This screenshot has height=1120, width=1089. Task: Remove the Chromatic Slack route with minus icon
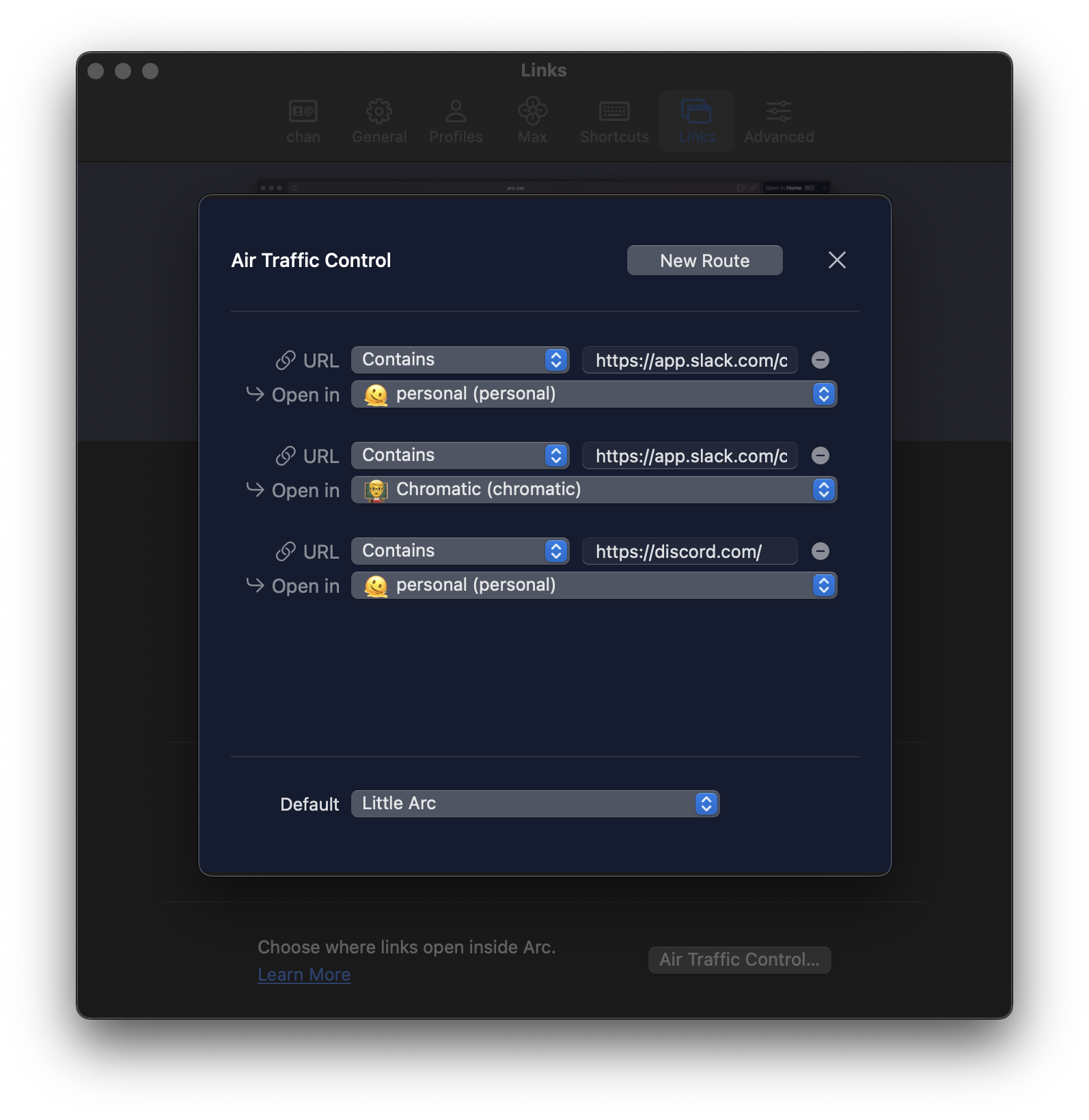pos(821,456)
